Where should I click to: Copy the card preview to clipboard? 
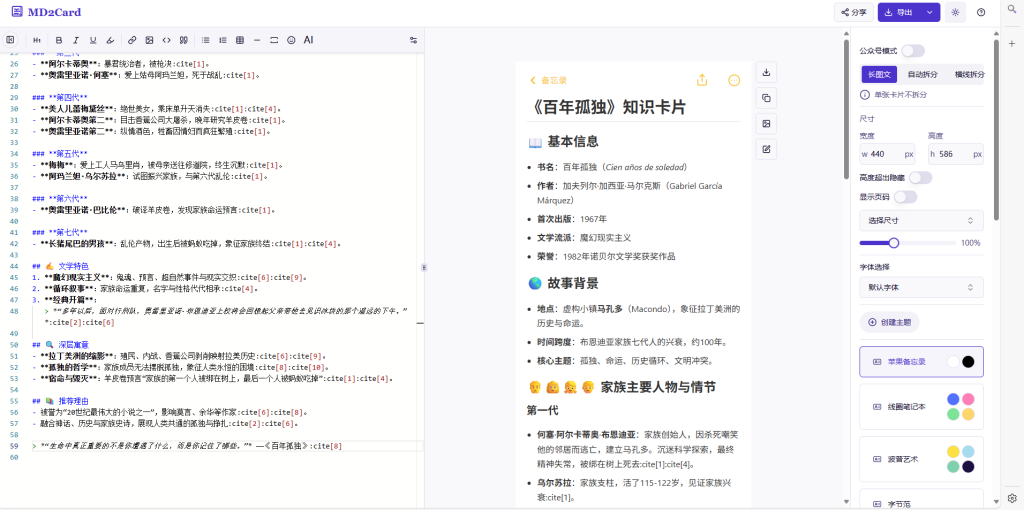point(767,98)
